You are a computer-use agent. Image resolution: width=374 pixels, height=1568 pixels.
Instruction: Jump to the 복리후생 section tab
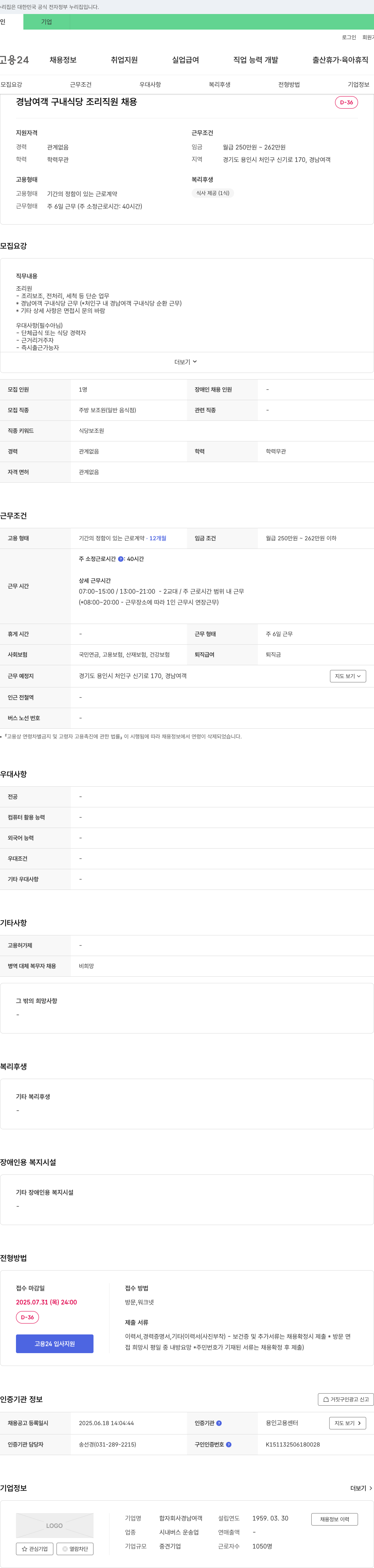click(x=219, y=84)
